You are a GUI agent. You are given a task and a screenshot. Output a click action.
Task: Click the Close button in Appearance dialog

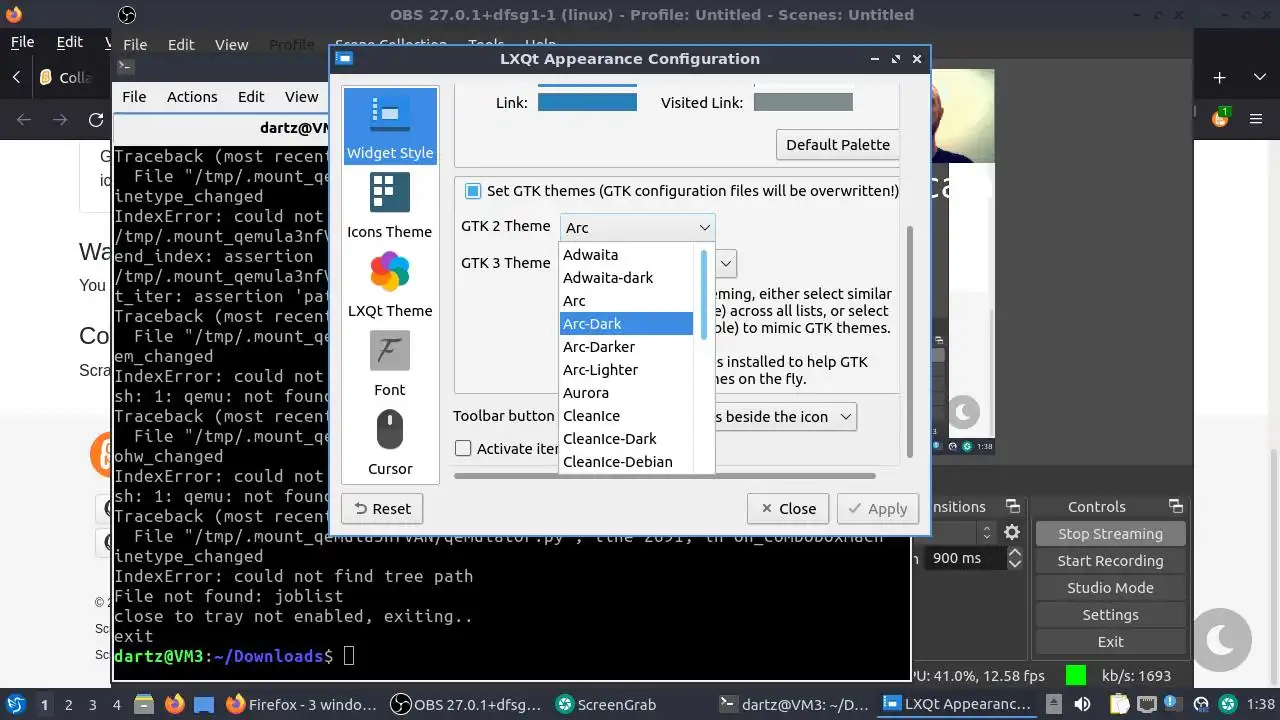788,508
